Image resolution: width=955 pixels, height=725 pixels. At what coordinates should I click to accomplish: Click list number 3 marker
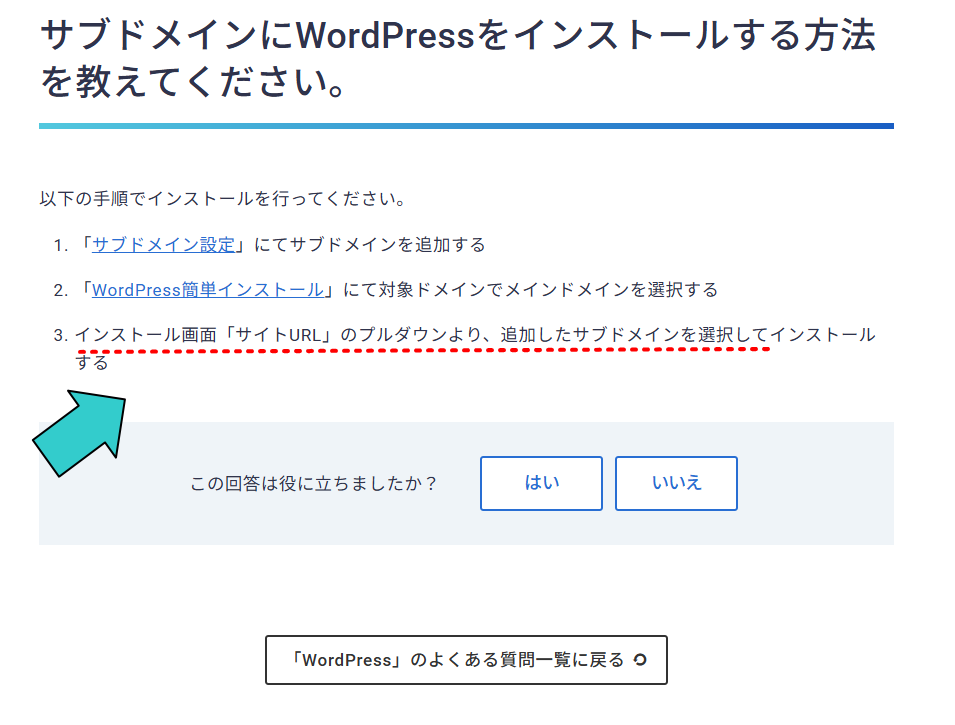click(x=61, y=336)
